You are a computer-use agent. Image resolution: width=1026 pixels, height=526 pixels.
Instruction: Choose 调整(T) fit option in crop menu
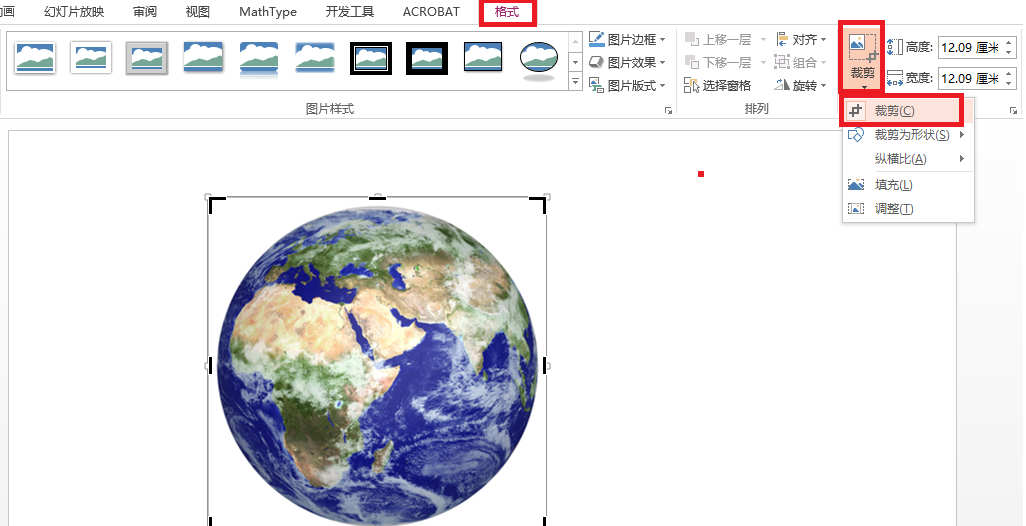(893, 209)
